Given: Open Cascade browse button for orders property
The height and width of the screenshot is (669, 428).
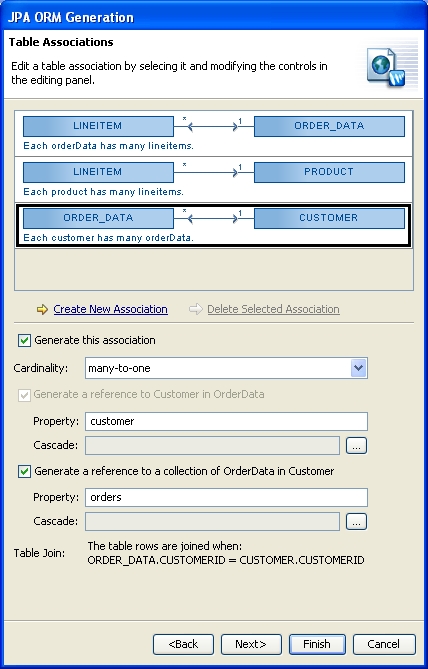Looking at the screenshot, I should point(356,521).
